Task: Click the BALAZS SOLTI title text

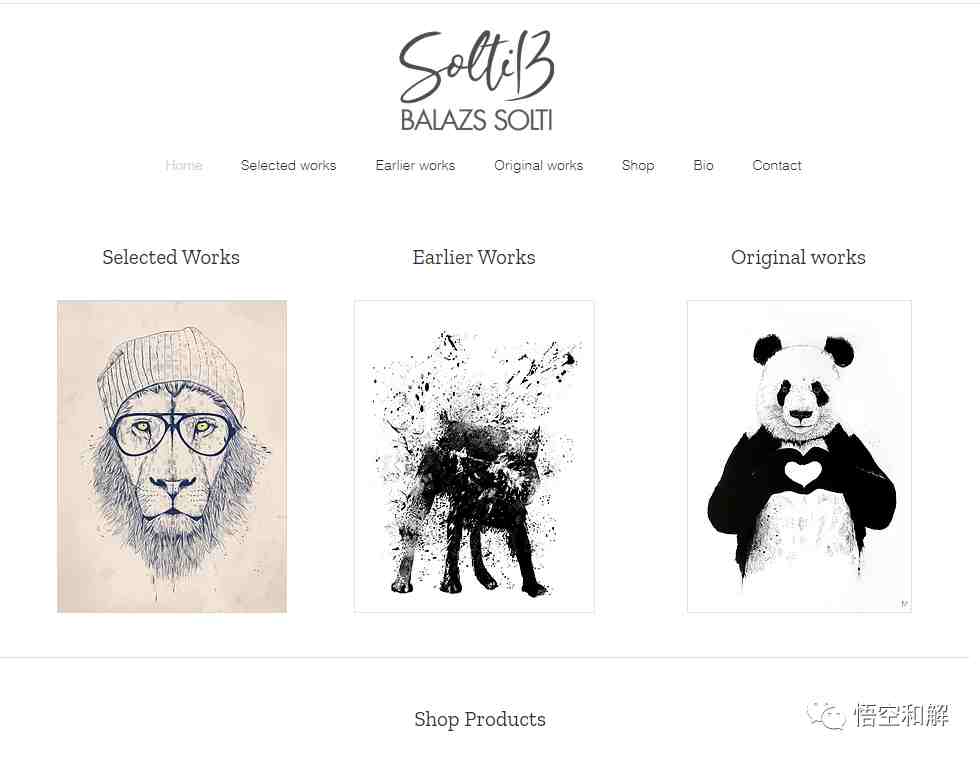Action: pos(476,120)
